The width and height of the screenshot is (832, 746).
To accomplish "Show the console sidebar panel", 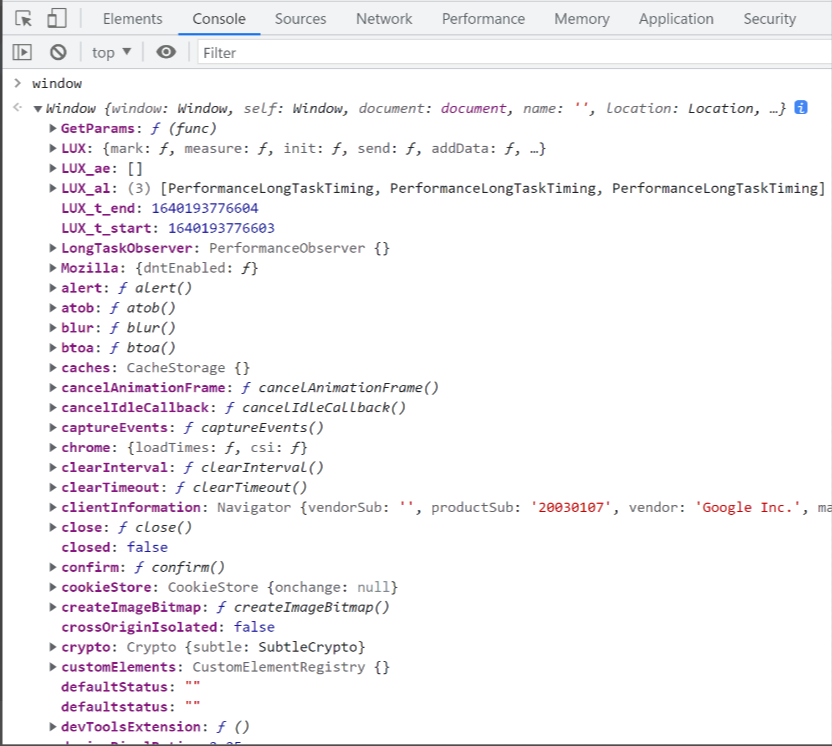I will tap(22, 52).
